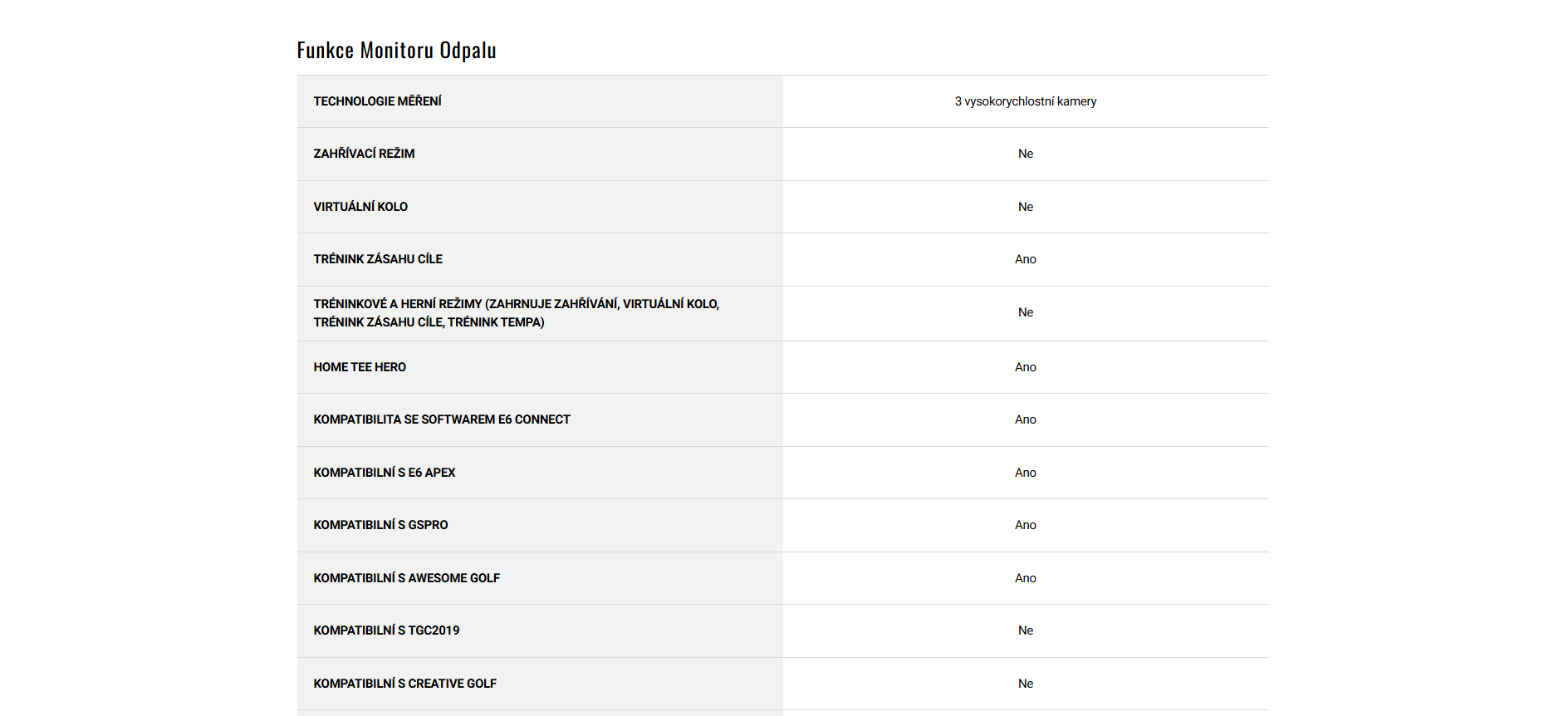
Task: Click the 'Kompatibilní s GSPro' row label
Action: 380,525
